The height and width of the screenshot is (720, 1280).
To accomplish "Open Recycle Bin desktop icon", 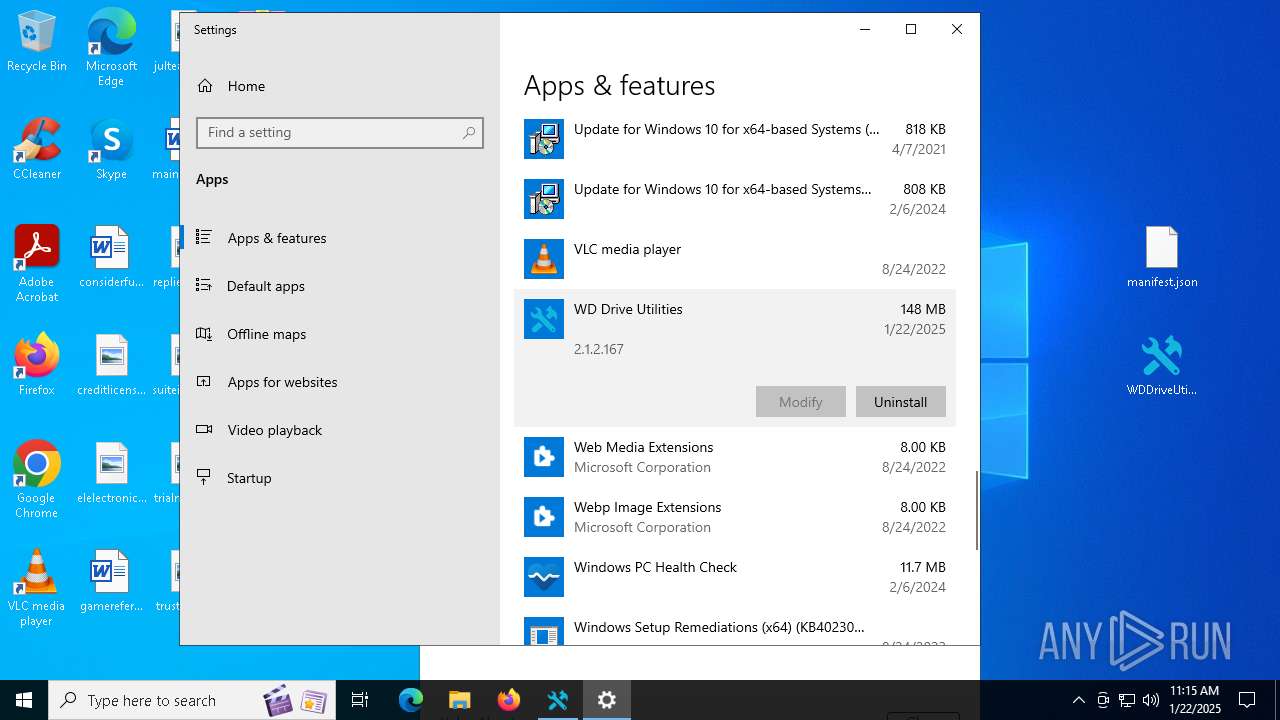I will point(37,43).
